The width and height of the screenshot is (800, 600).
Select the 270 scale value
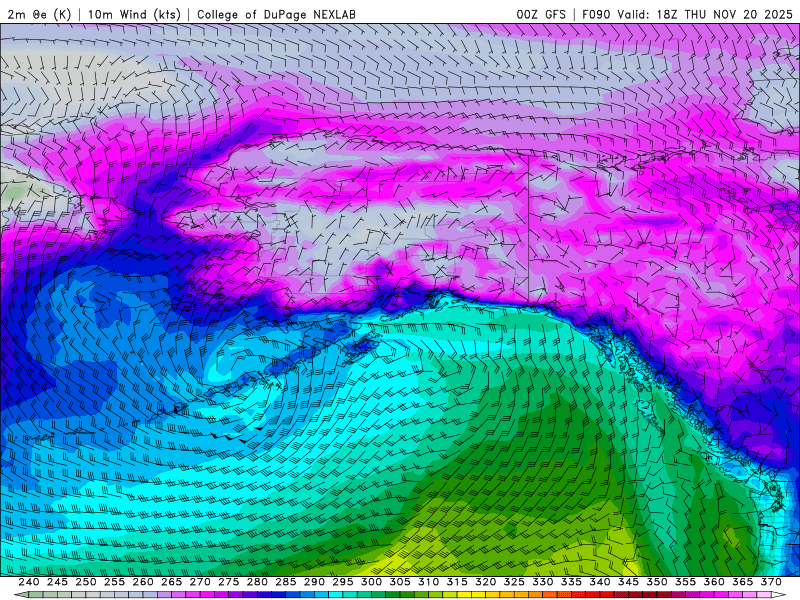[200, 582]
